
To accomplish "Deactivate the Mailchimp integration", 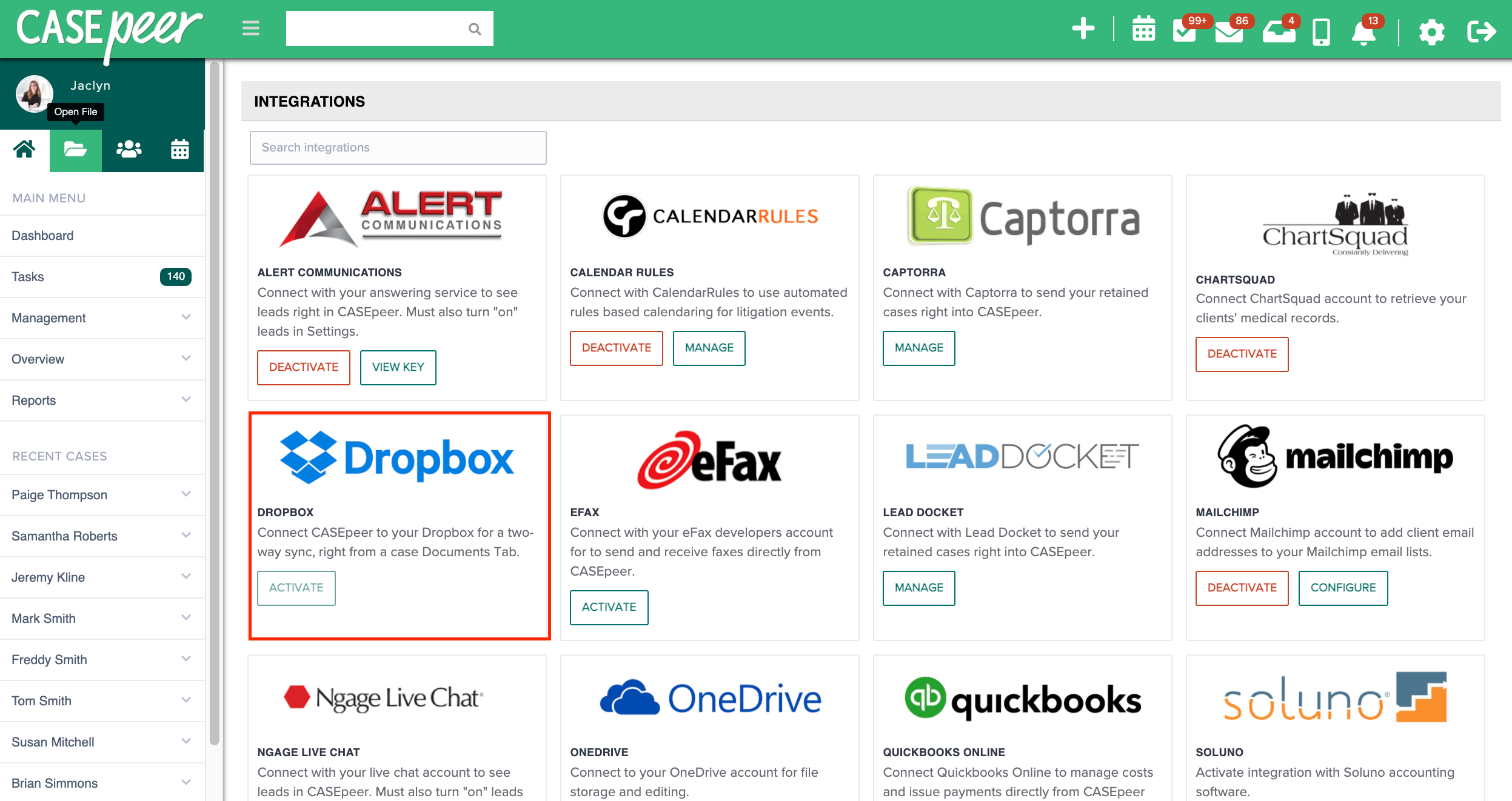I will point(1242,587).
